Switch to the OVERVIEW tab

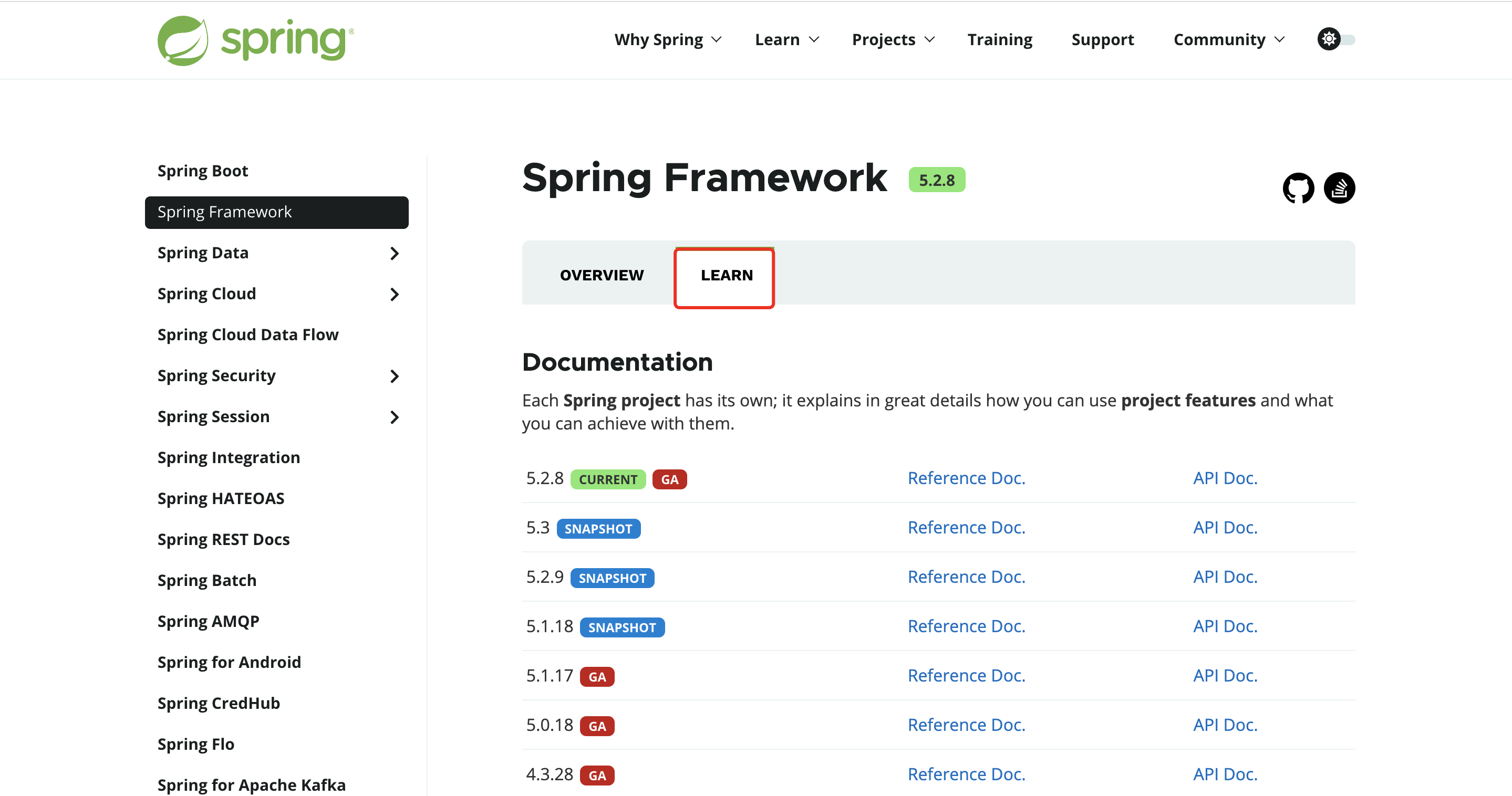(x=602, y=274)
